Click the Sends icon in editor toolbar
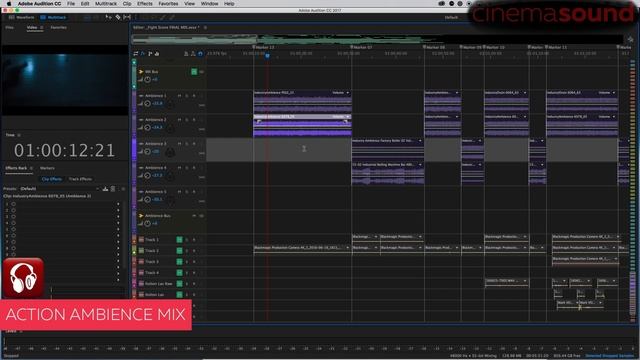 [150, 54]
